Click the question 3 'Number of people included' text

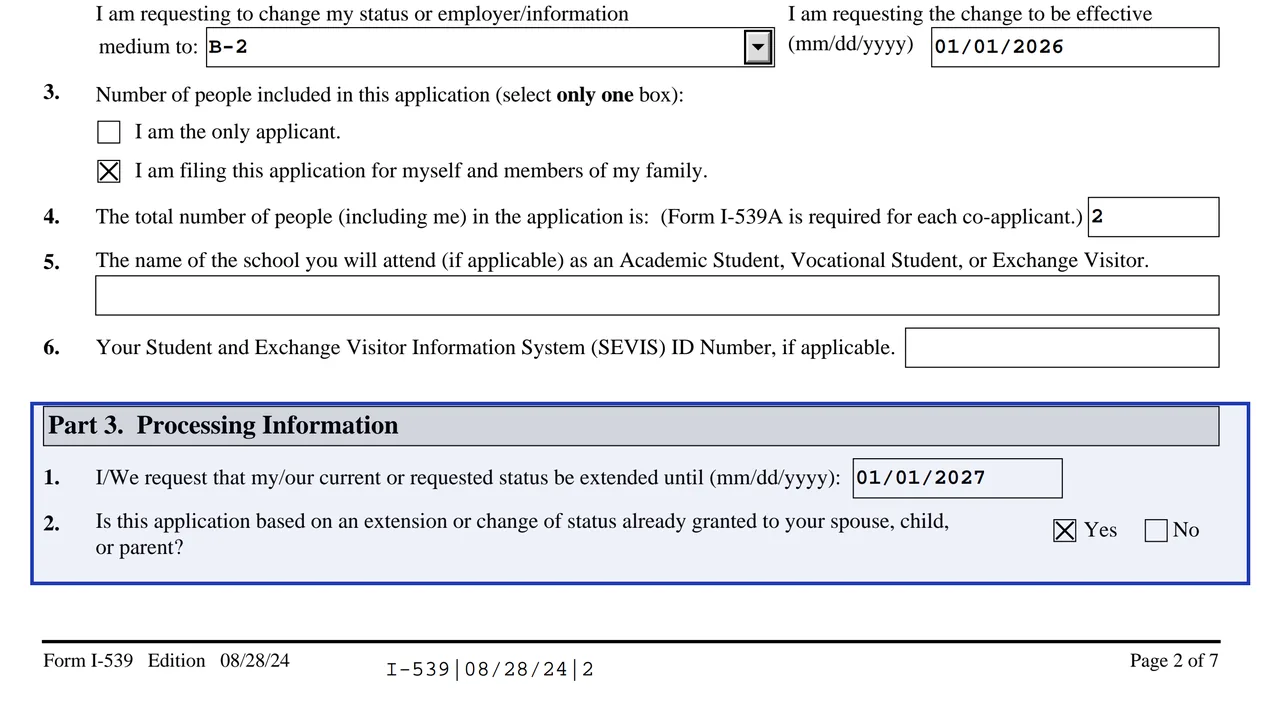[x=390, y=95]
